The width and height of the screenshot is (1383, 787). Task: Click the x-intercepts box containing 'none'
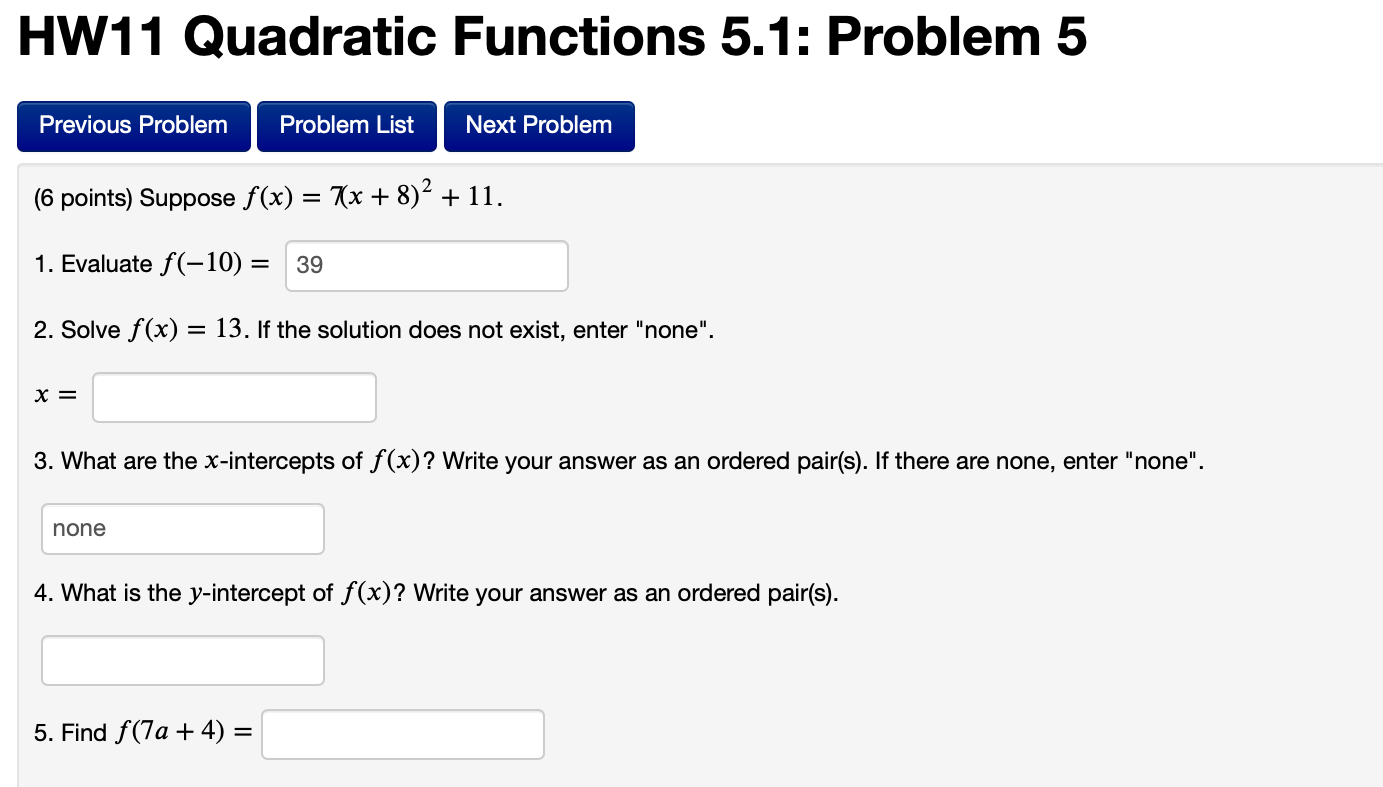point(182,528)
